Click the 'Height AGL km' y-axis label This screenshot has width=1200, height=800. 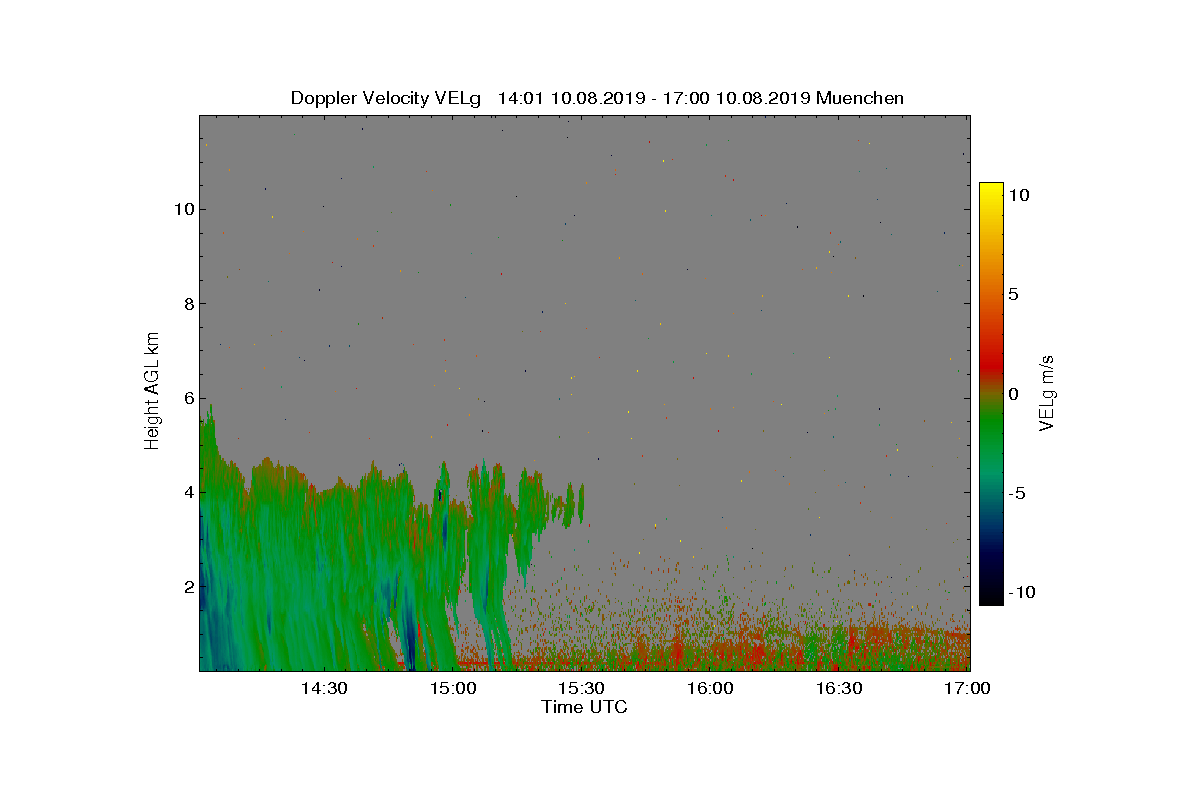[x=152, y=390]
